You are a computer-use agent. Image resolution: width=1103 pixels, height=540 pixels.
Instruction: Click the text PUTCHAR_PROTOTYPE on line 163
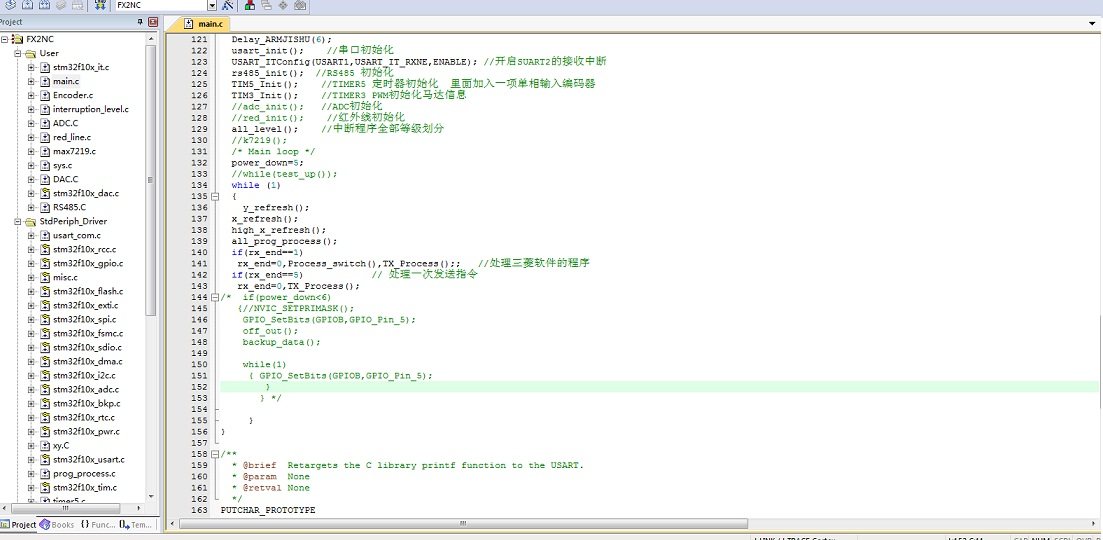[x=268, y=510]
